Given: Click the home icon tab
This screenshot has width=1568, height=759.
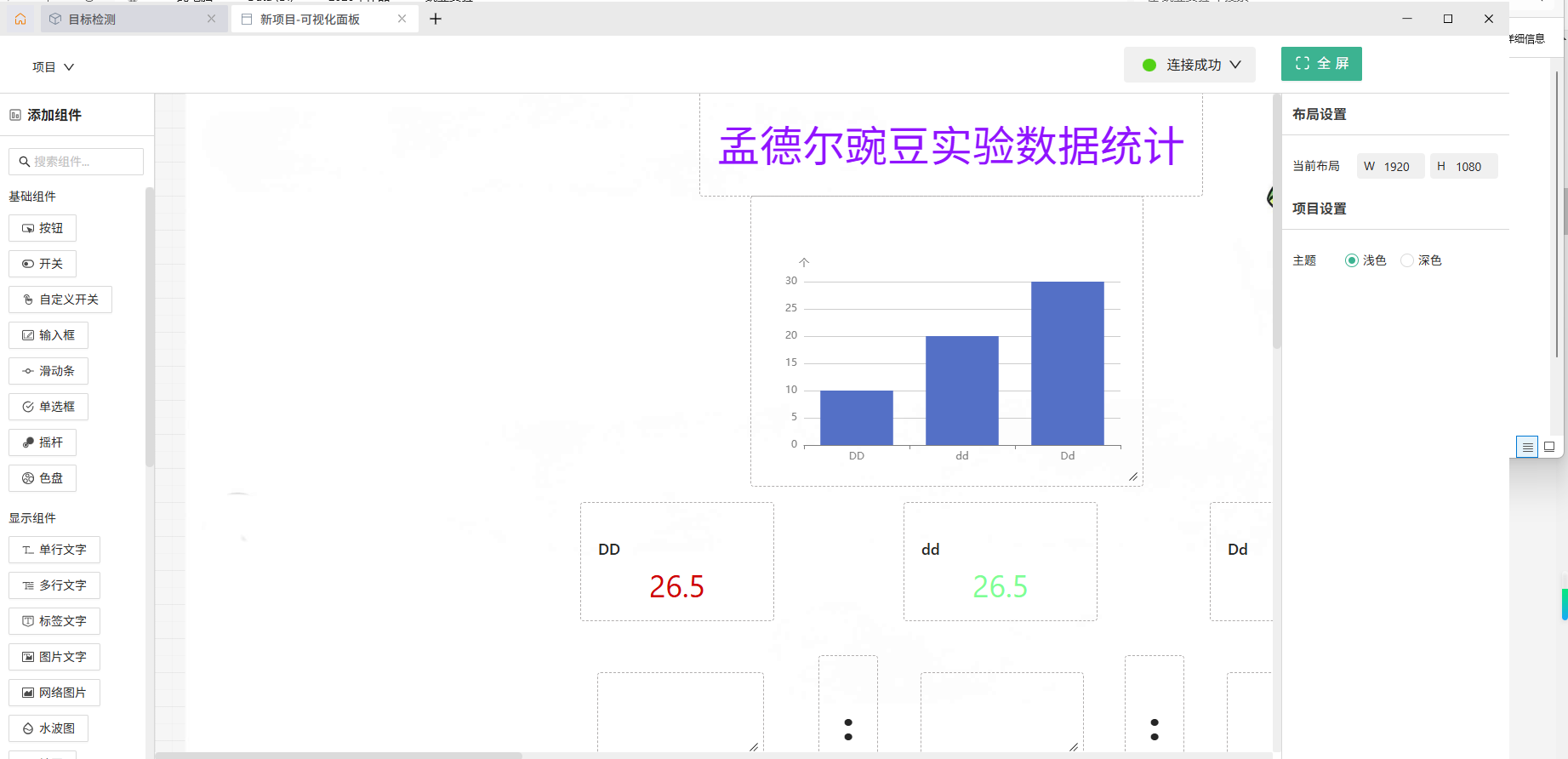Looking at the screenshot, I should tap(20, 19).
